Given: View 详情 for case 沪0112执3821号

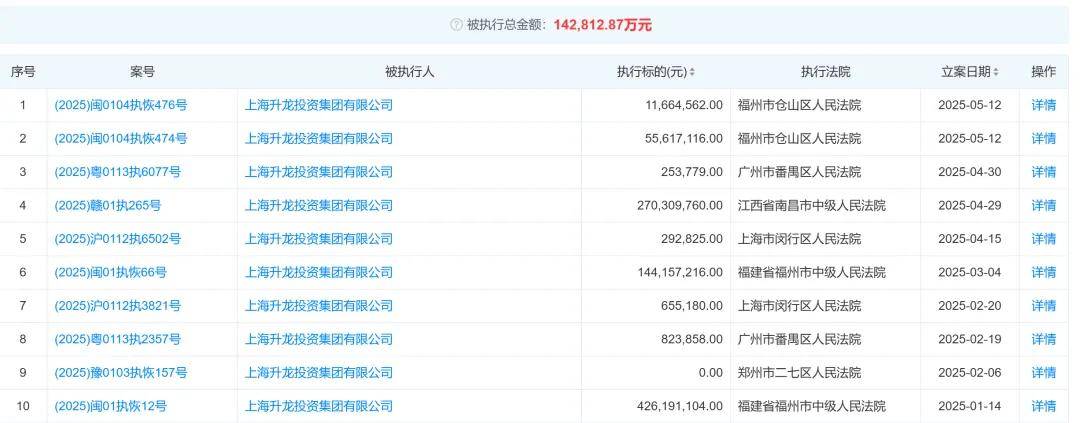Looking at the screenshot, I should [x=1043, y=306].
